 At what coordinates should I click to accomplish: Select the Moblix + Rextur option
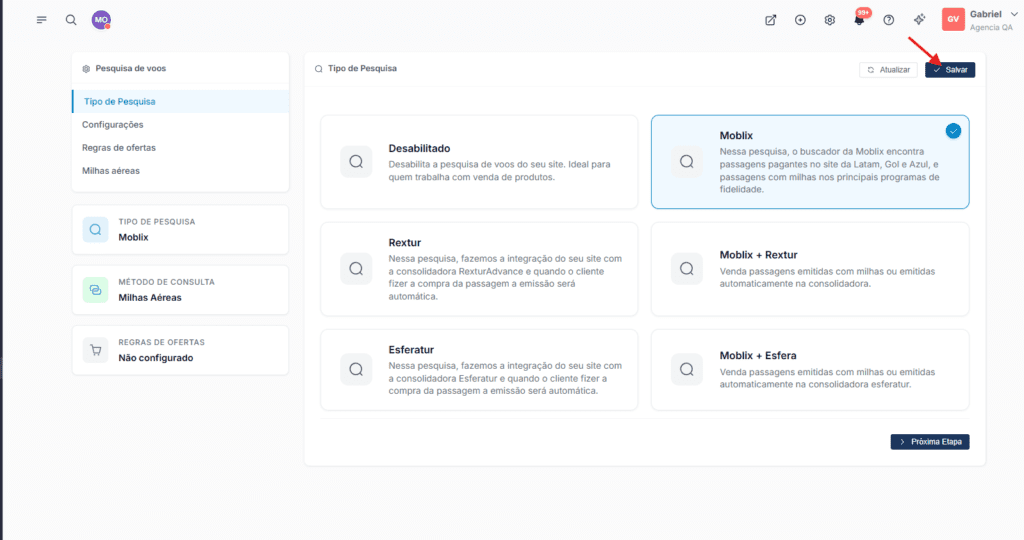click(x=810, y=269)
